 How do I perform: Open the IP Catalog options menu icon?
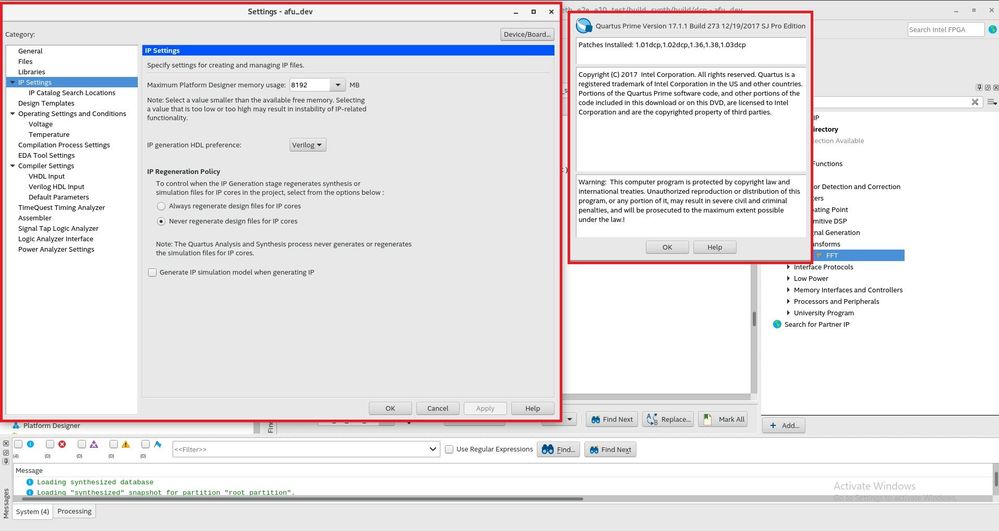point(992,102)
